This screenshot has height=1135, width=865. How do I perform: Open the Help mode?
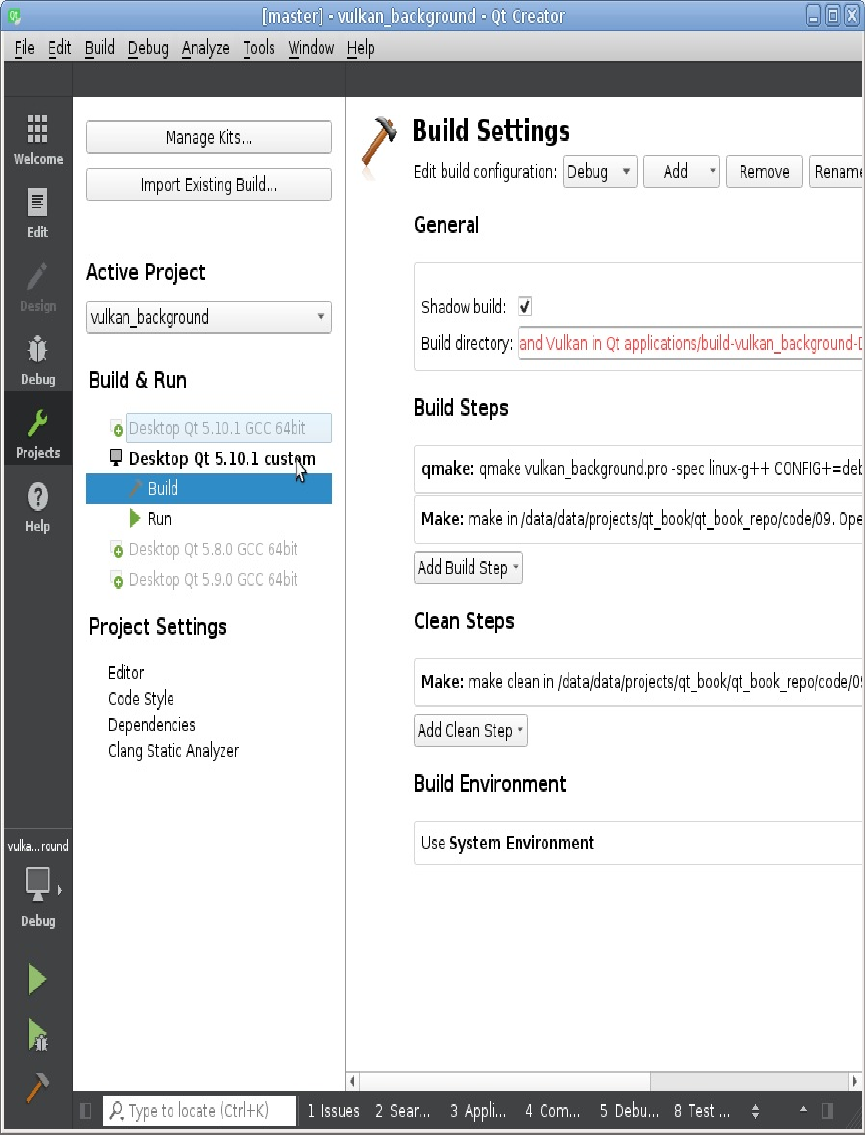point(38,507)
